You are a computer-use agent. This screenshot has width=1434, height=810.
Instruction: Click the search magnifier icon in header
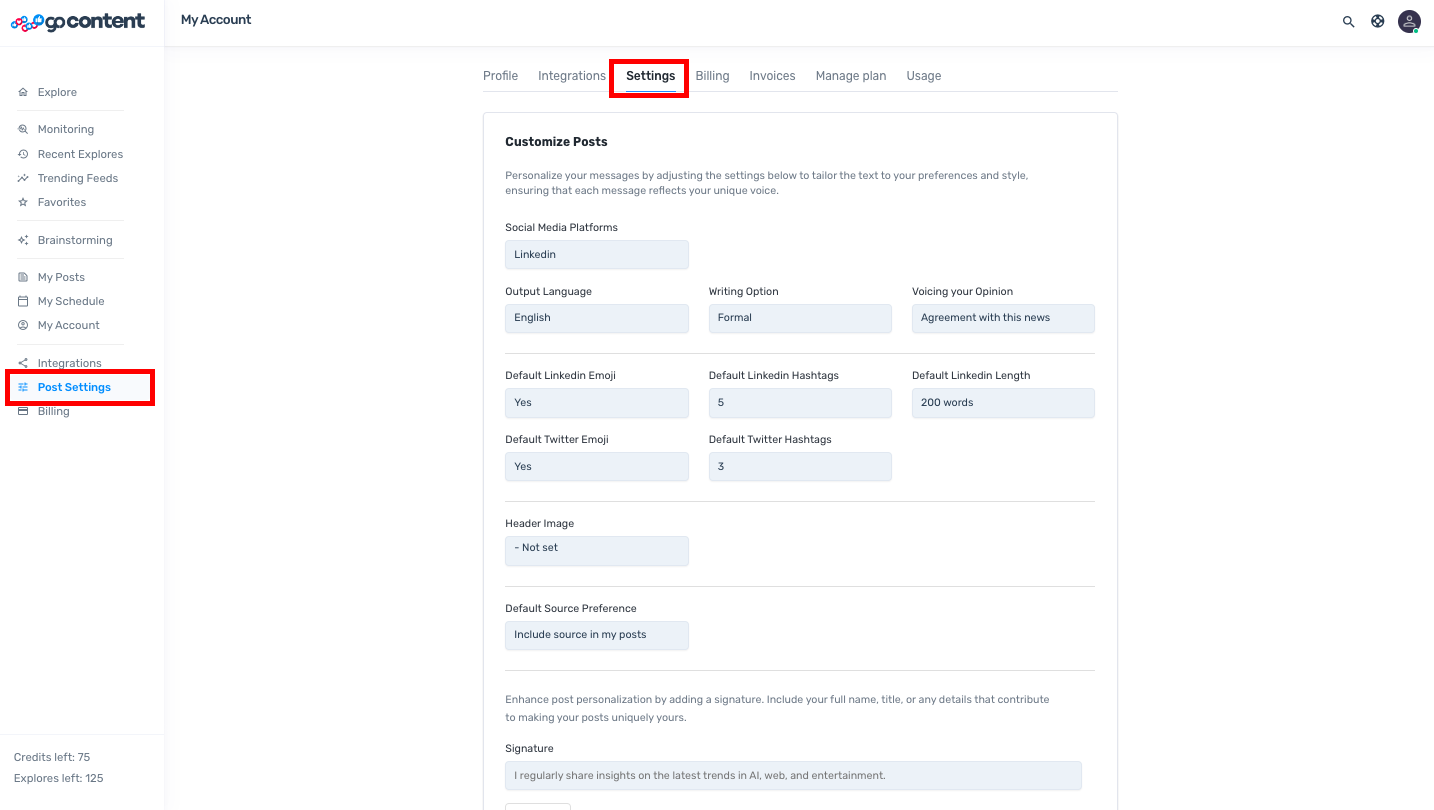1348,21
